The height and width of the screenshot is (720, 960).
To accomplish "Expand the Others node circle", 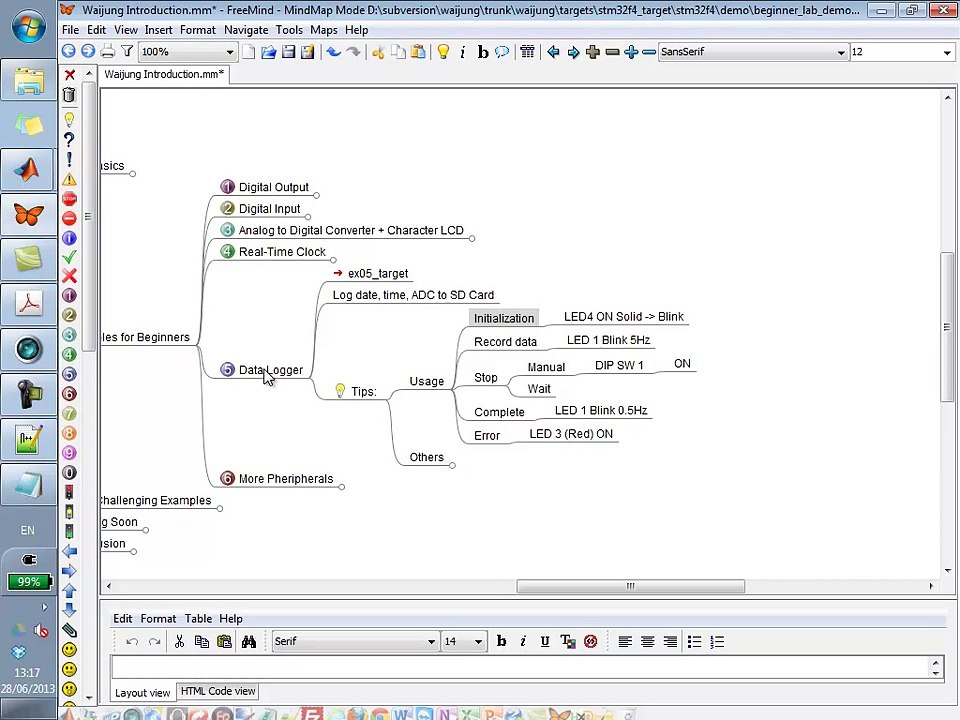I will tap(452, 465).
